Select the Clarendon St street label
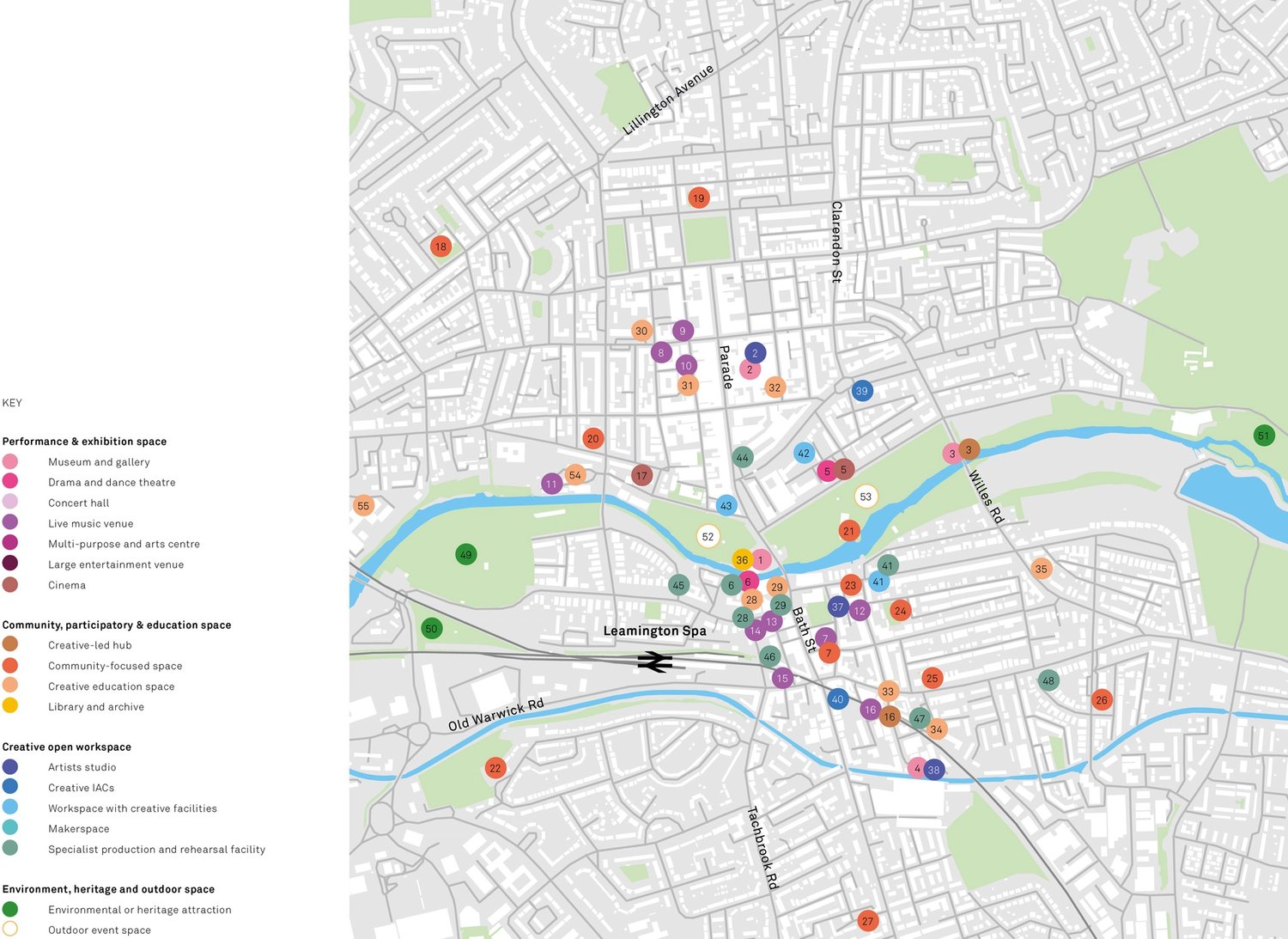 tap(836, 242)
